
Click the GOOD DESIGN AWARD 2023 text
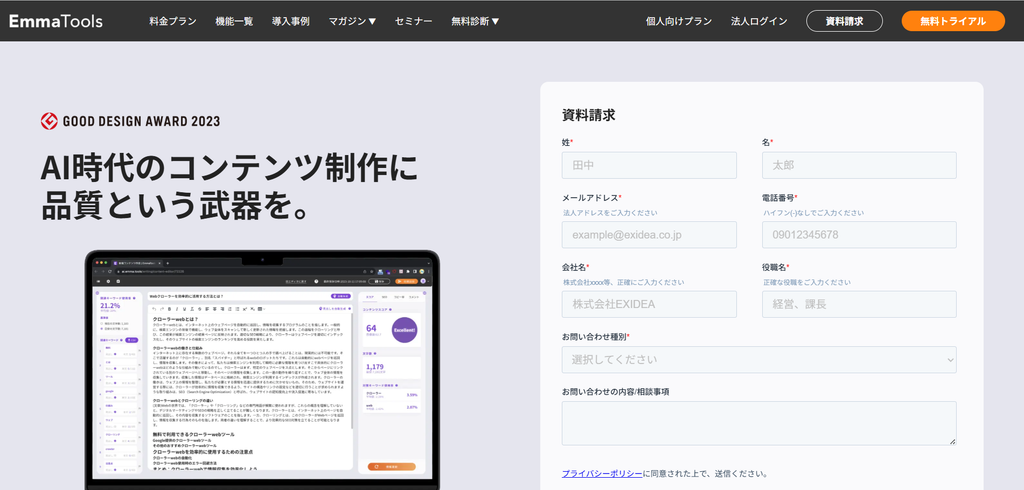tap(141, 121)
